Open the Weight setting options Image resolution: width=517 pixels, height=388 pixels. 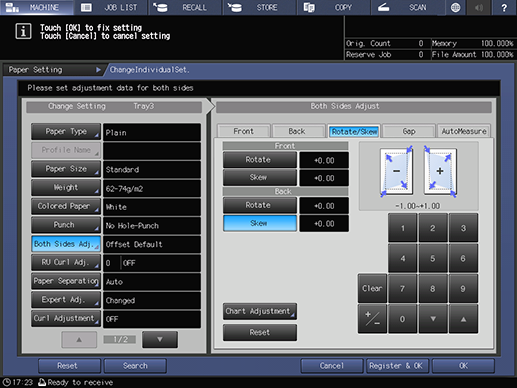(x=66, y=188)
